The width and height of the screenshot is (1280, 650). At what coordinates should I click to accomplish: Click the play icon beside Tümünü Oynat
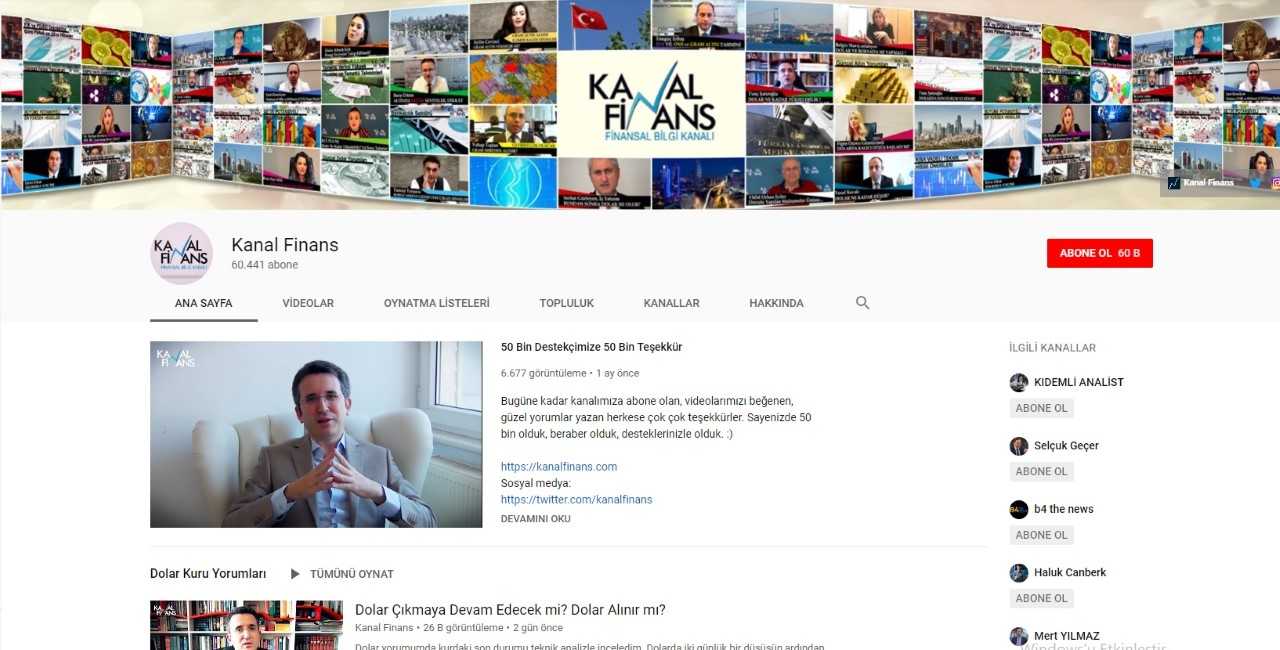[x=295, y=574]
